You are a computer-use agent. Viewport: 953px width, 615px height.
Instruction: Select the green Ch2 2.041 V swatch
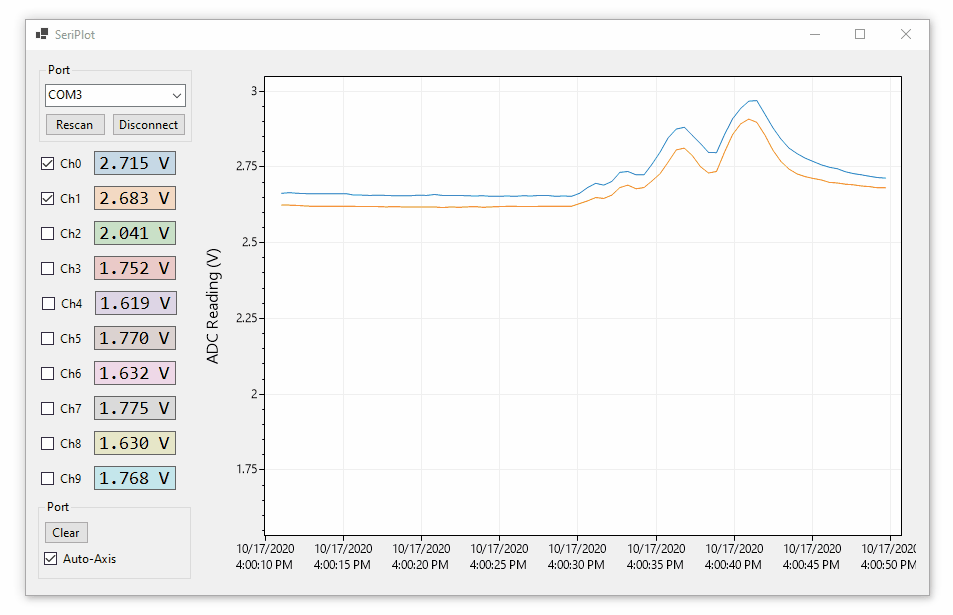135,233
